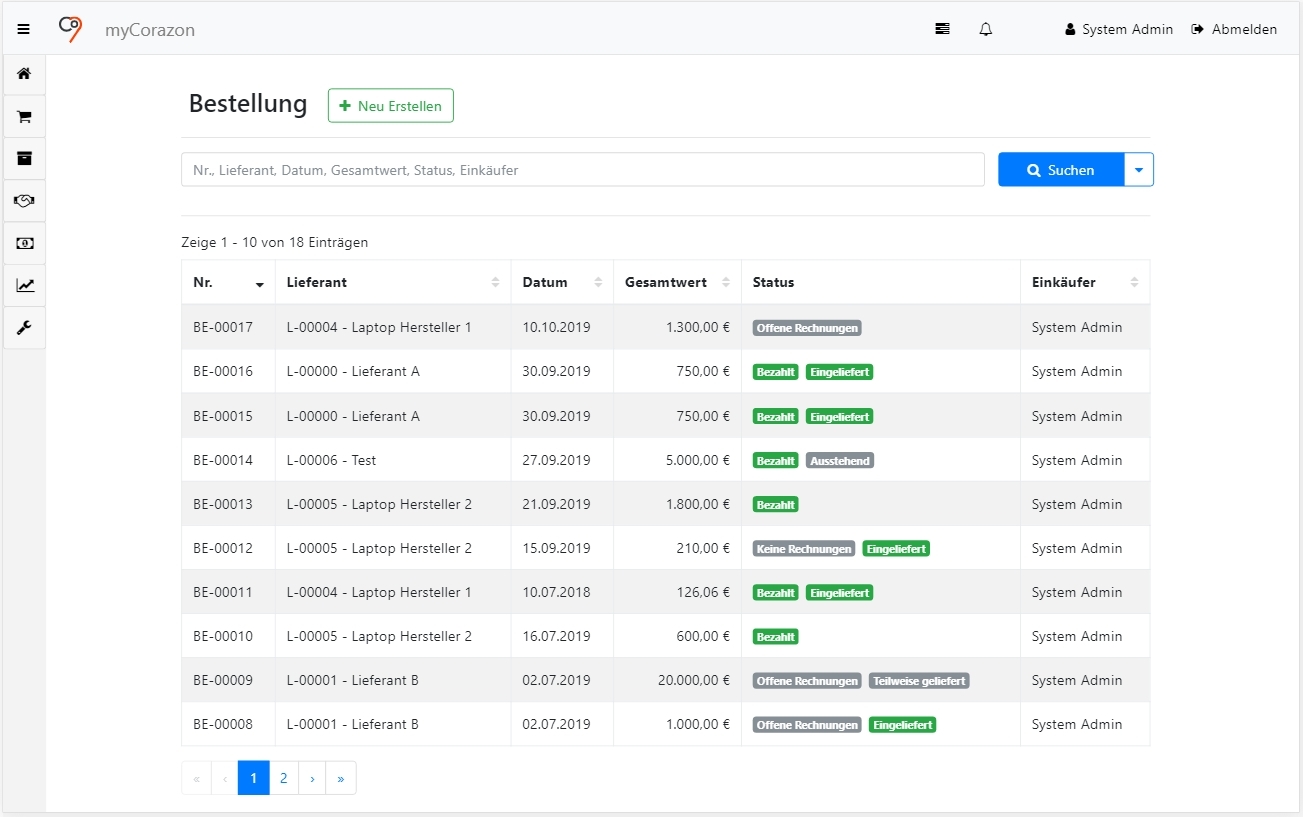Click the notification bell icon
Image resolution: width=1303 pixels, height=817 pixels.
click(985, 29)
